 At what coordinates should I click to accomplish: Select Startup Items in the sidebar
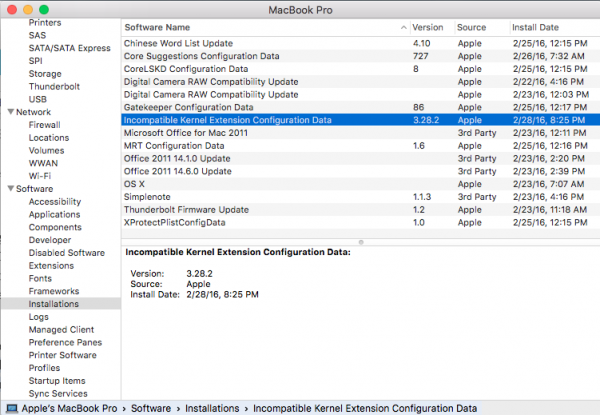(x=57, y=380)
